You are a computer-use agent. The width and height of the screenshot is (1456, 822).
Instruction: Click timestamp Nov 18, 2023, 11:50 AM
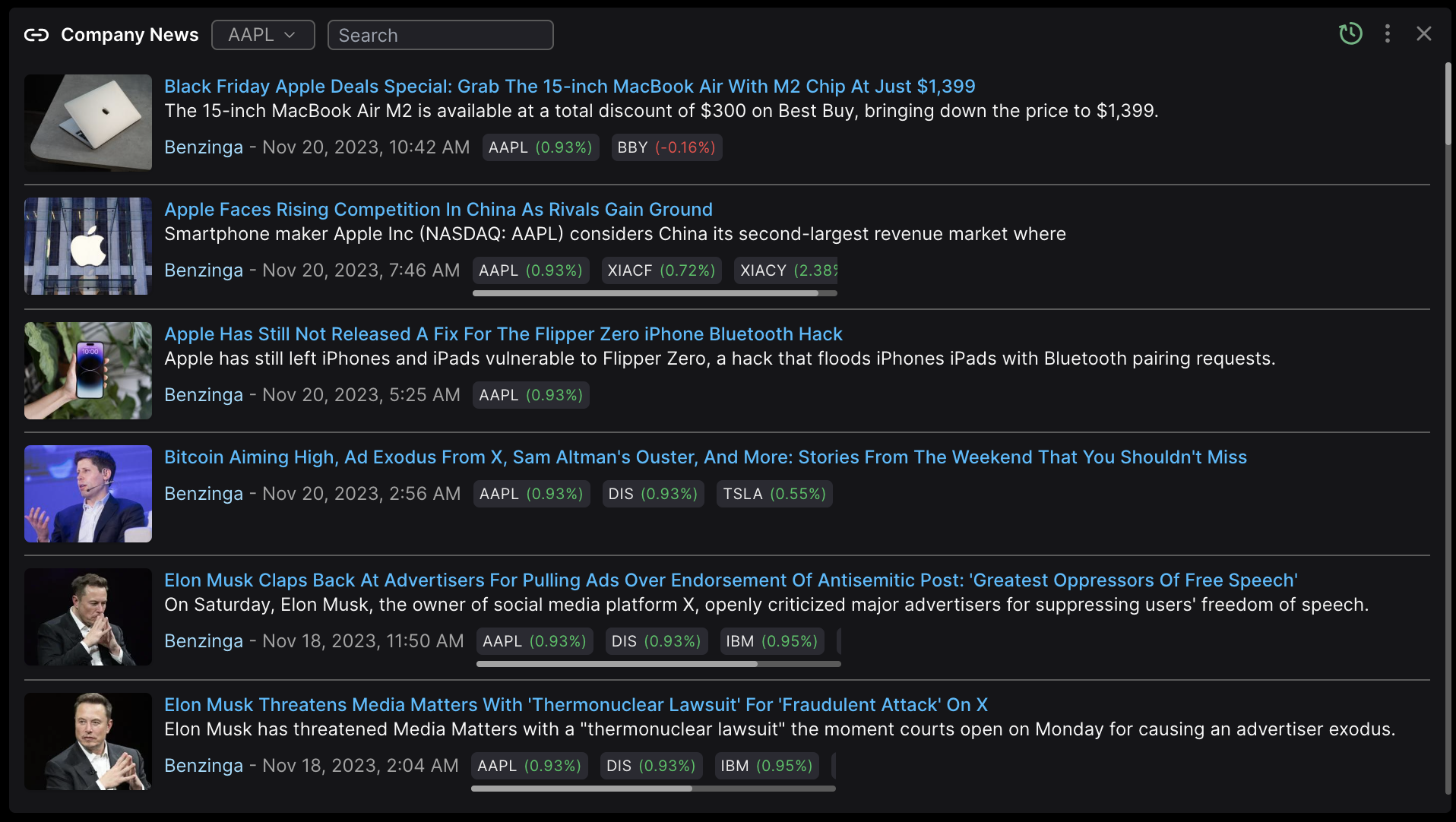coord(363,641)
